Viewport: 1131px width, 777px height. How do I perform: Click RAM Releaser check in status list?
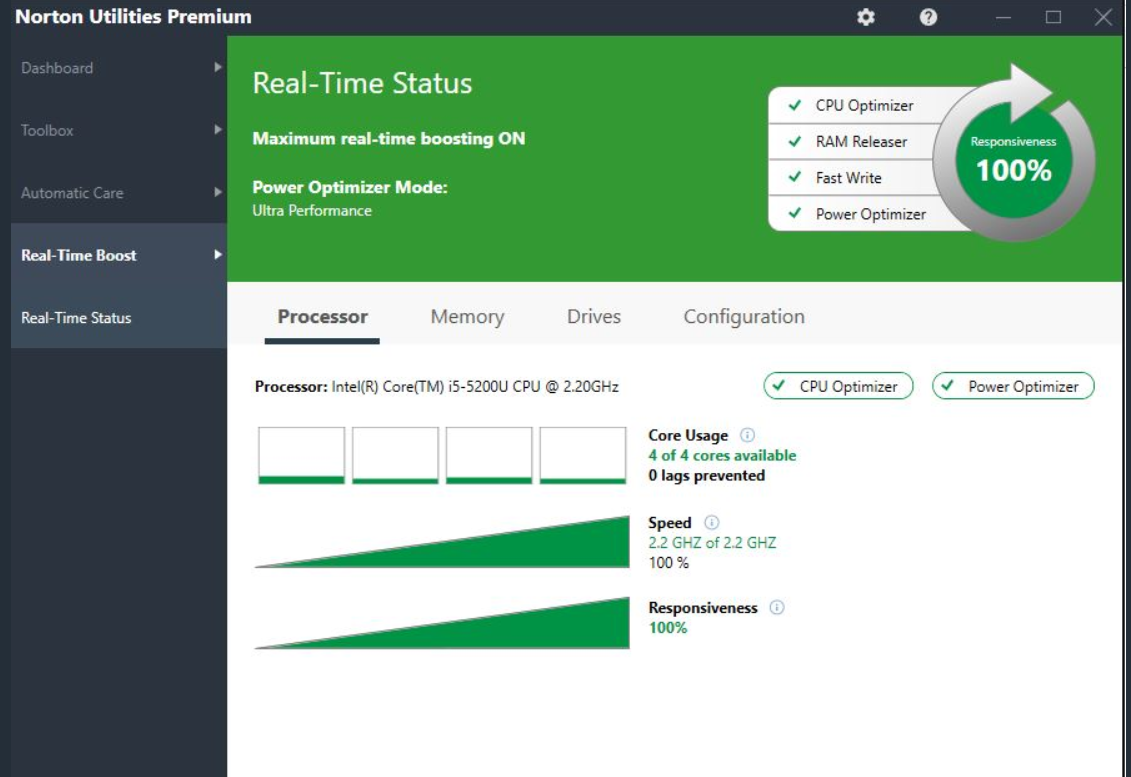coord(795,141)
